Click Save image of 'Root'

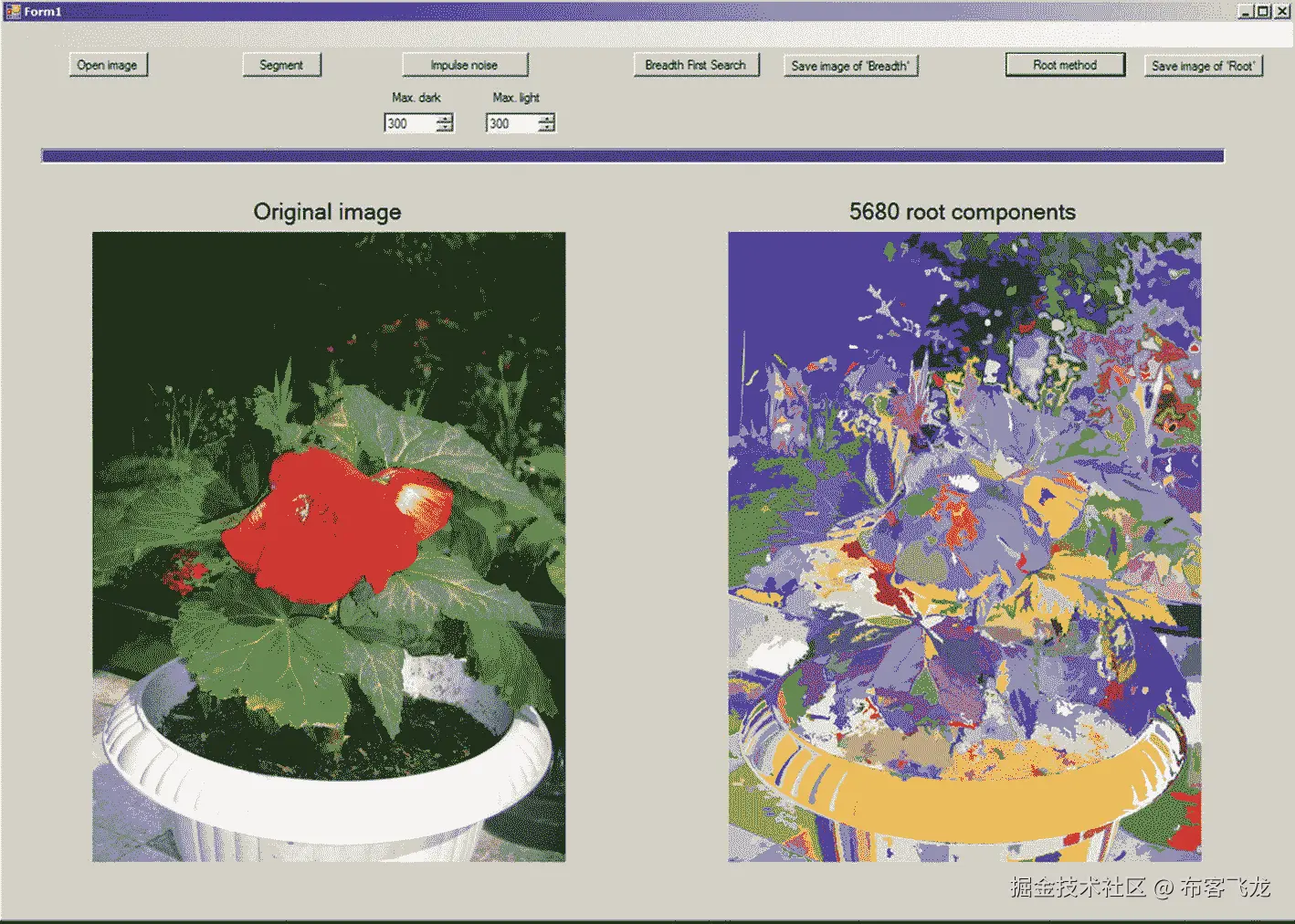pyautogui.click(x=1203, y=65)
